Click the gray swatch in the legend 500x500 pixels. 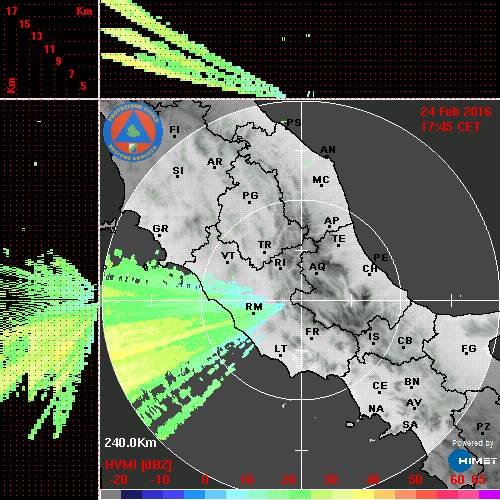[111, 495]
